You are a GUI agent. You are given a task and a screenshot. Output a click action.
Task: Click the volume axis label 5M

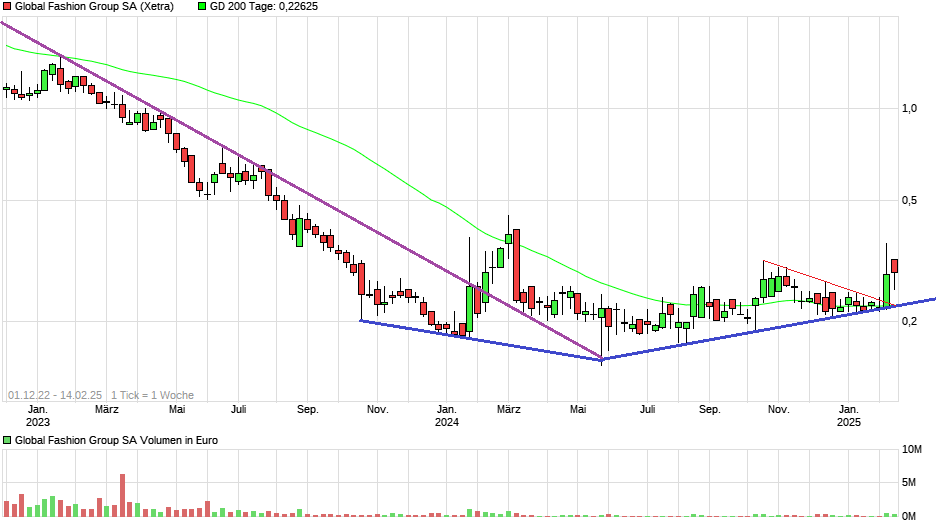coord(909,482)
